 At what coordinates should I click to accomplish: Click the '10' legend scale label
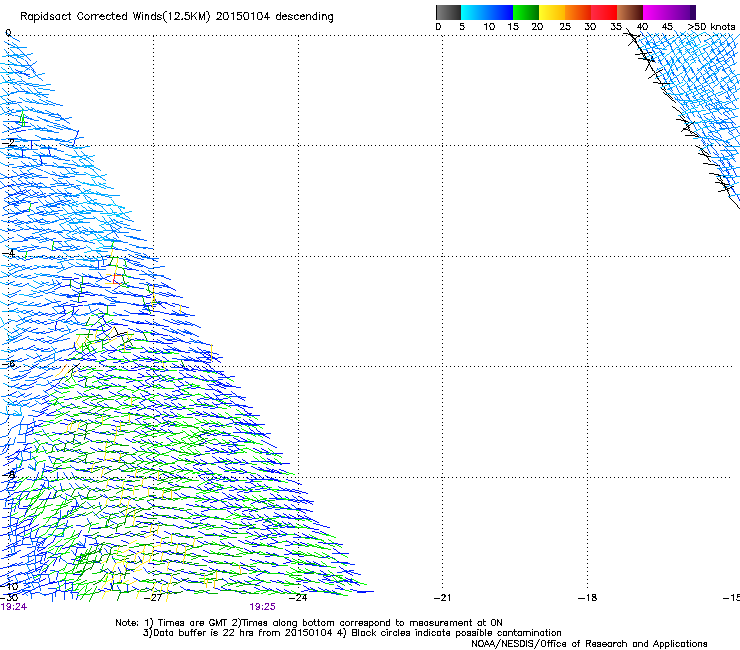489,27
